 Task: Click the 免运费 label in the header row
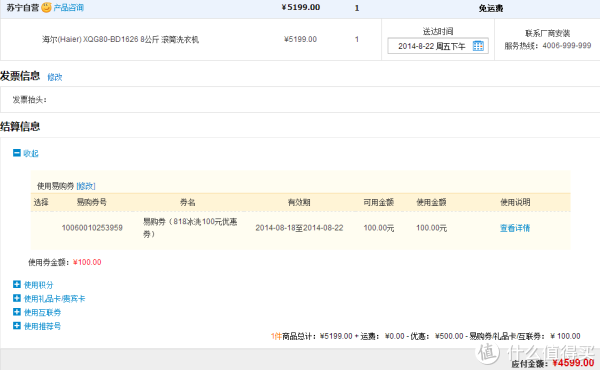click(x=491, y=8)
